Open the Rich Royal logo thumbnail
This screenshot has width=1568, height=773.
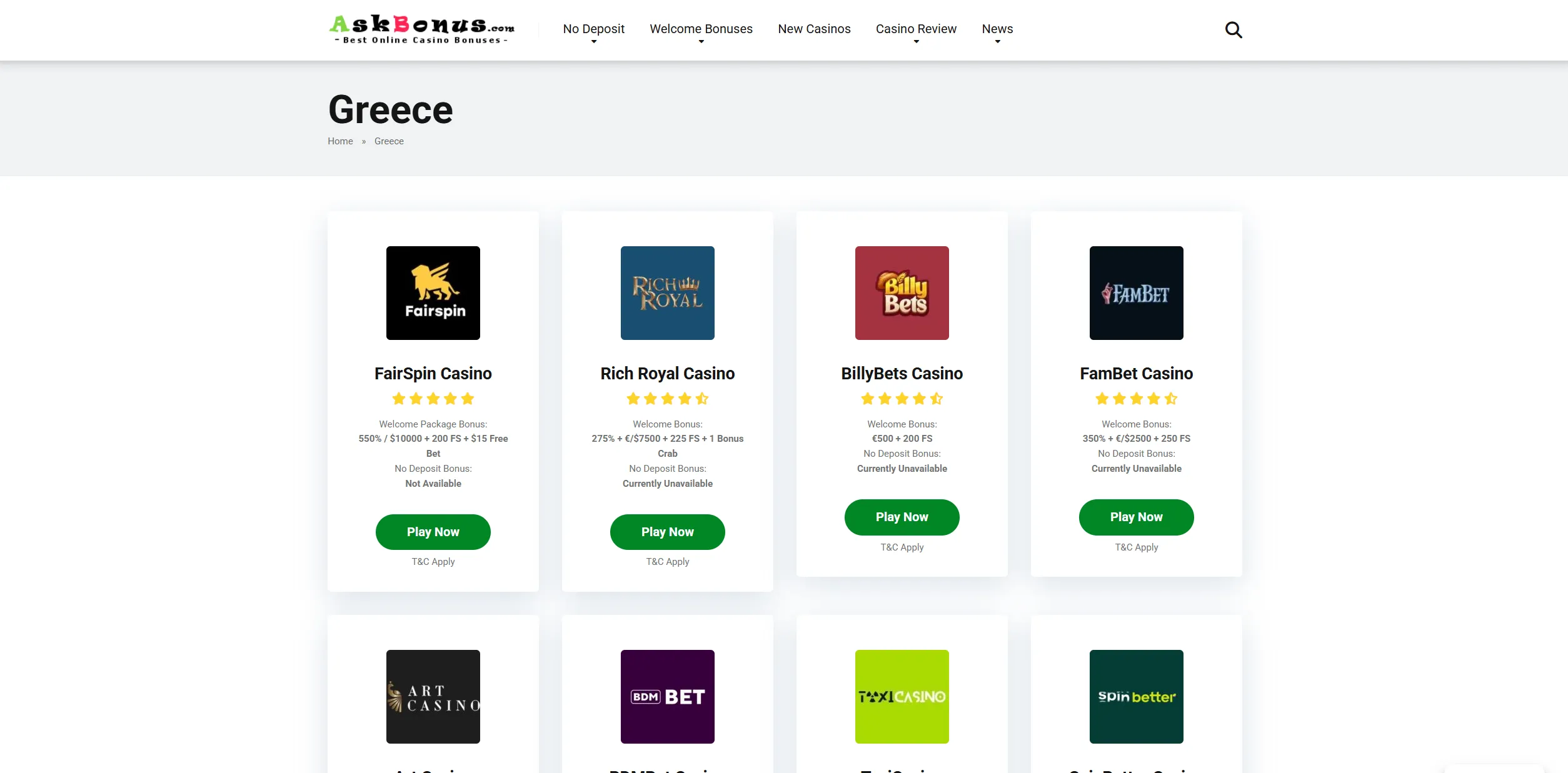pyautogui.click(x=668, y=293)
